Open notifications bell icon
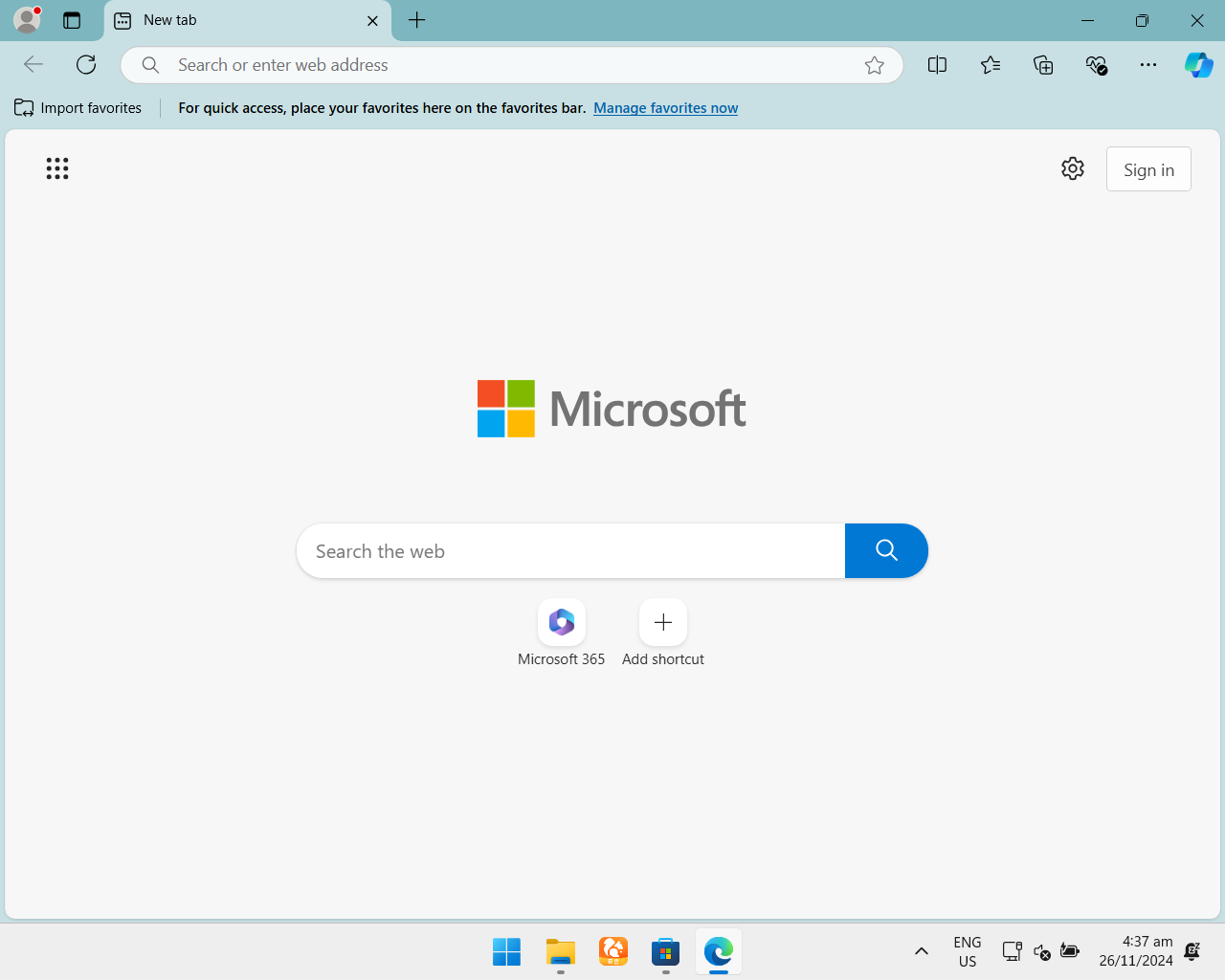The image size is (1225, 980). (1192, 951)
